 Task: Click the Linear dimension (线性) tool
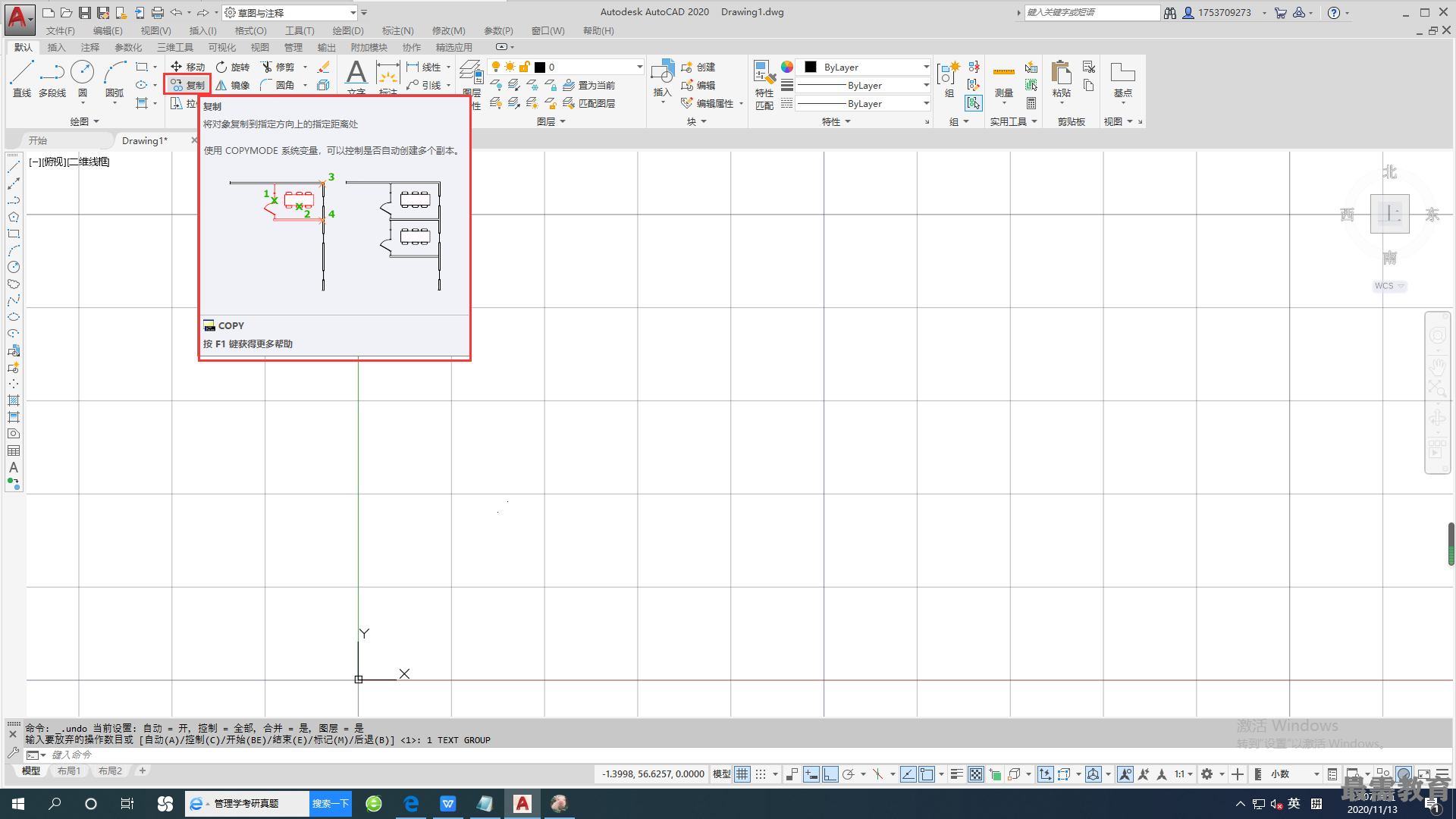coord(424,67)
